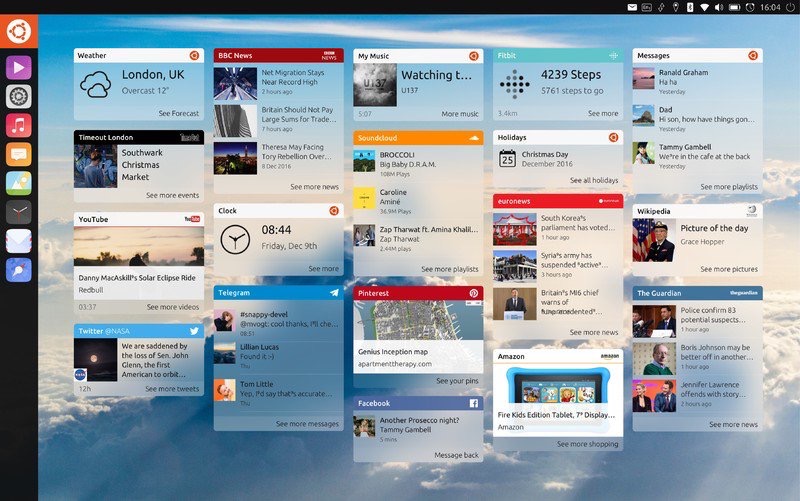Click See more news under BBC News

click(x=314, y=187)
